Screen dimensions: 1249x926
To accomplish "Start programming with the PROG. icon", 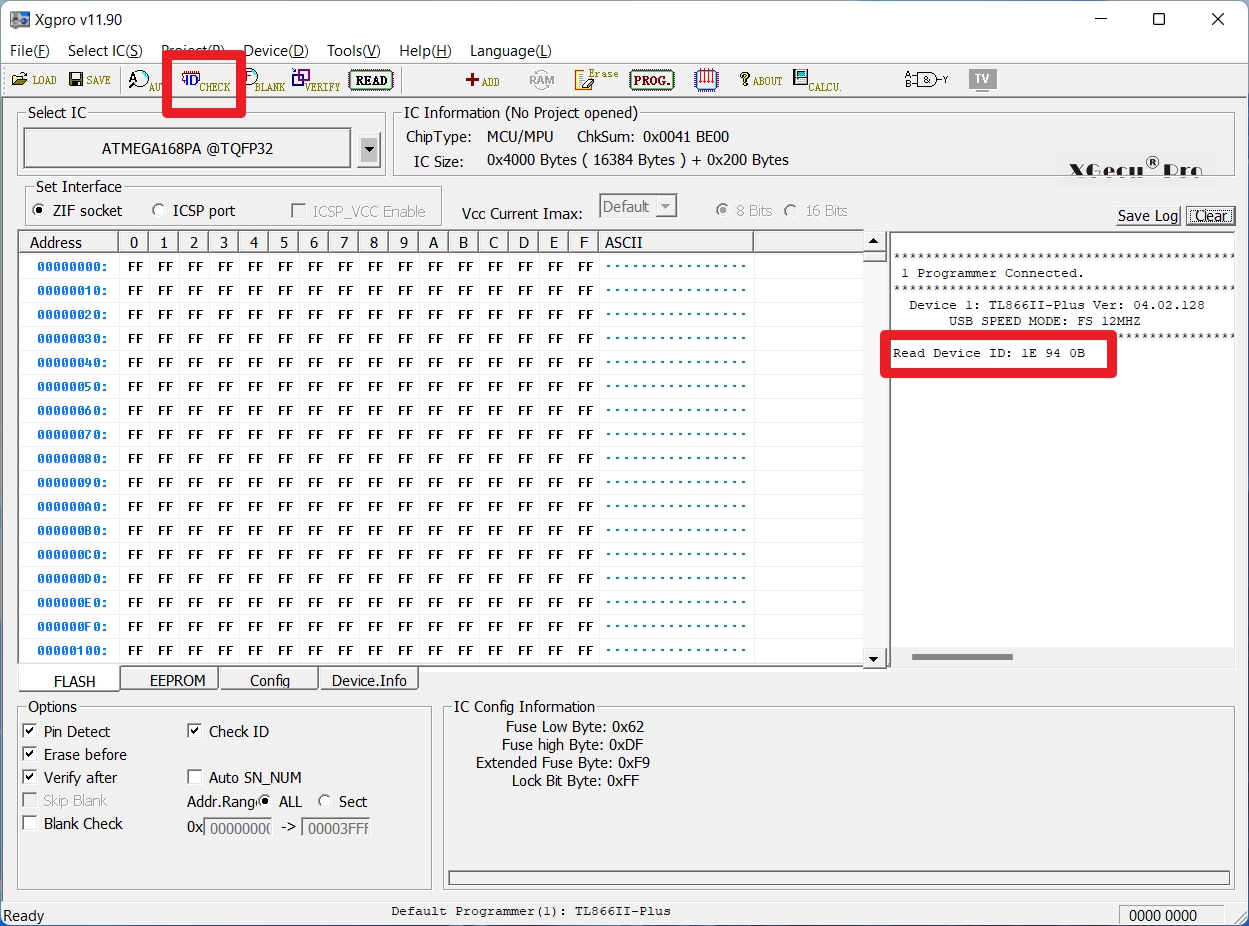I will click(652, 80).
